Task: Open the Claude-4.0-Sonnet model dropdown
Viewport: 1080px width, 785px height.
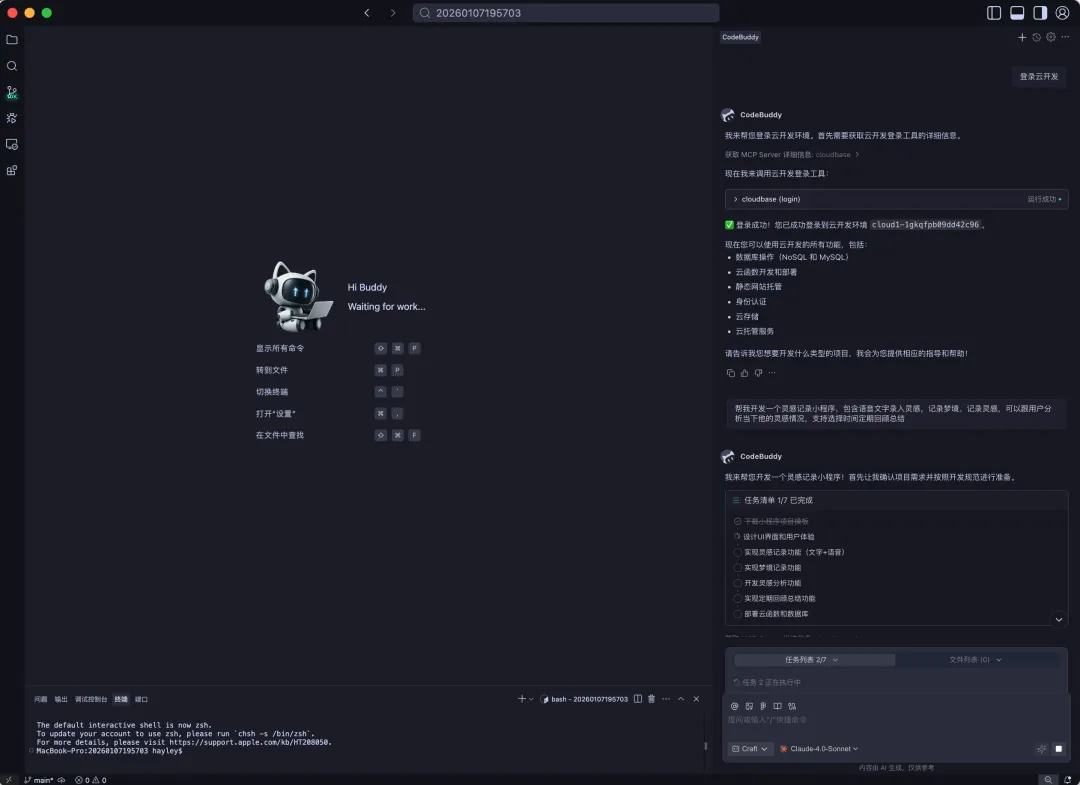Action: [x=819, y=749]
